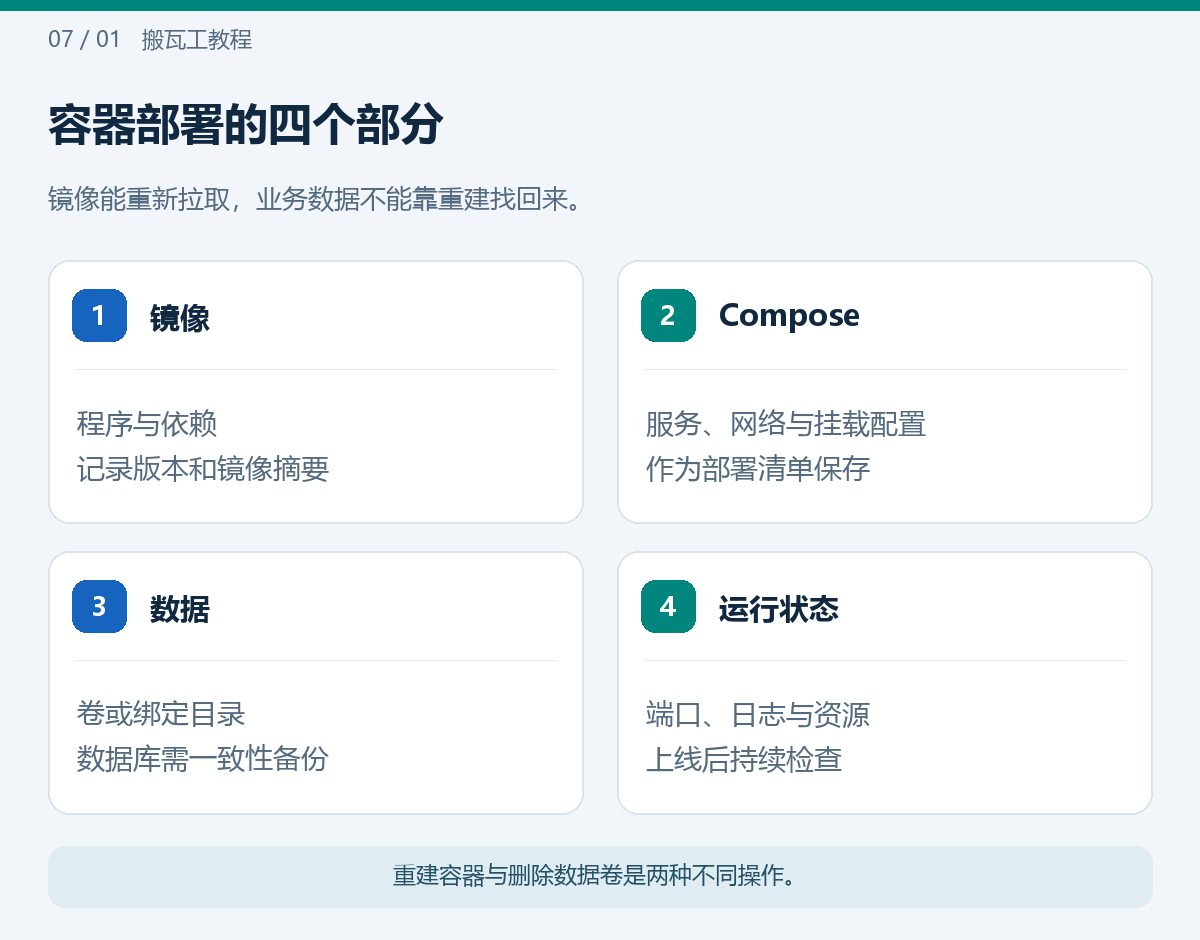Click the line 记录版本和镜像摘要
The width and height of the screenshot is (1200, 940).
pos(203,468)
